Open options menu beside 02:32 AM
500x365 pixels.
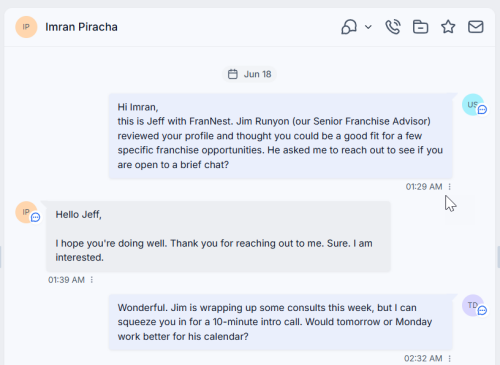450,359
